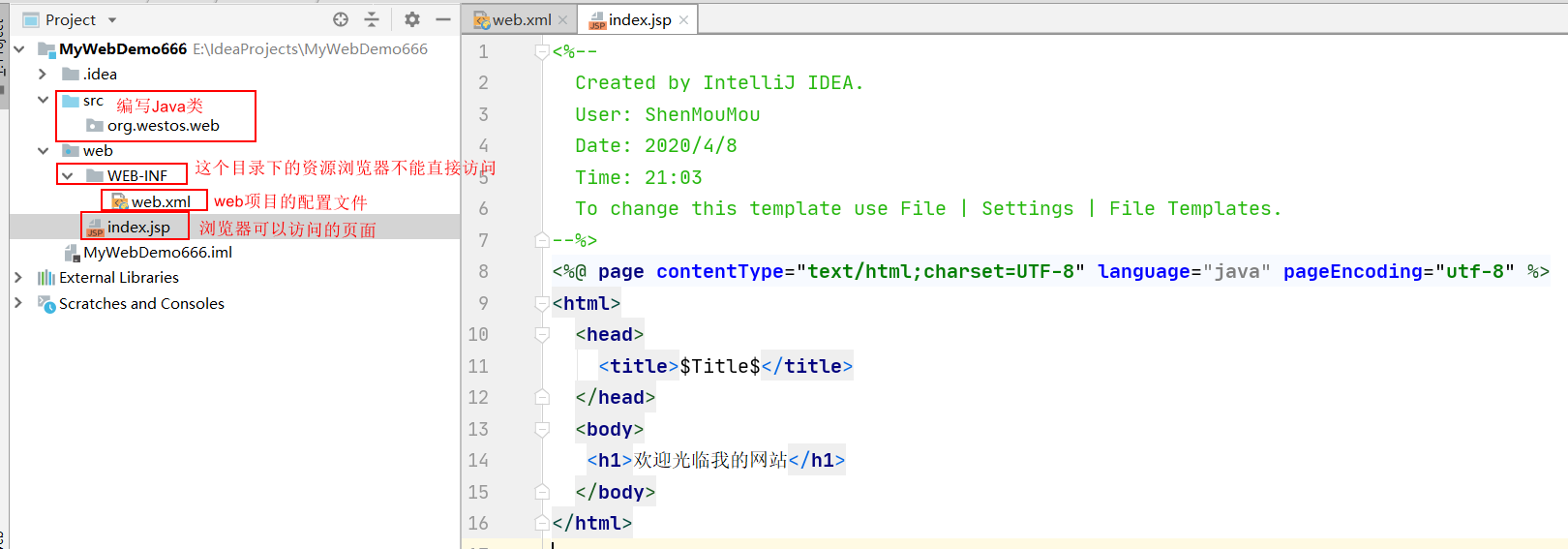The height and width of the screenshot is (549, 1568).
Task: Open Project panel settings gear
Action: pos(412,19)
